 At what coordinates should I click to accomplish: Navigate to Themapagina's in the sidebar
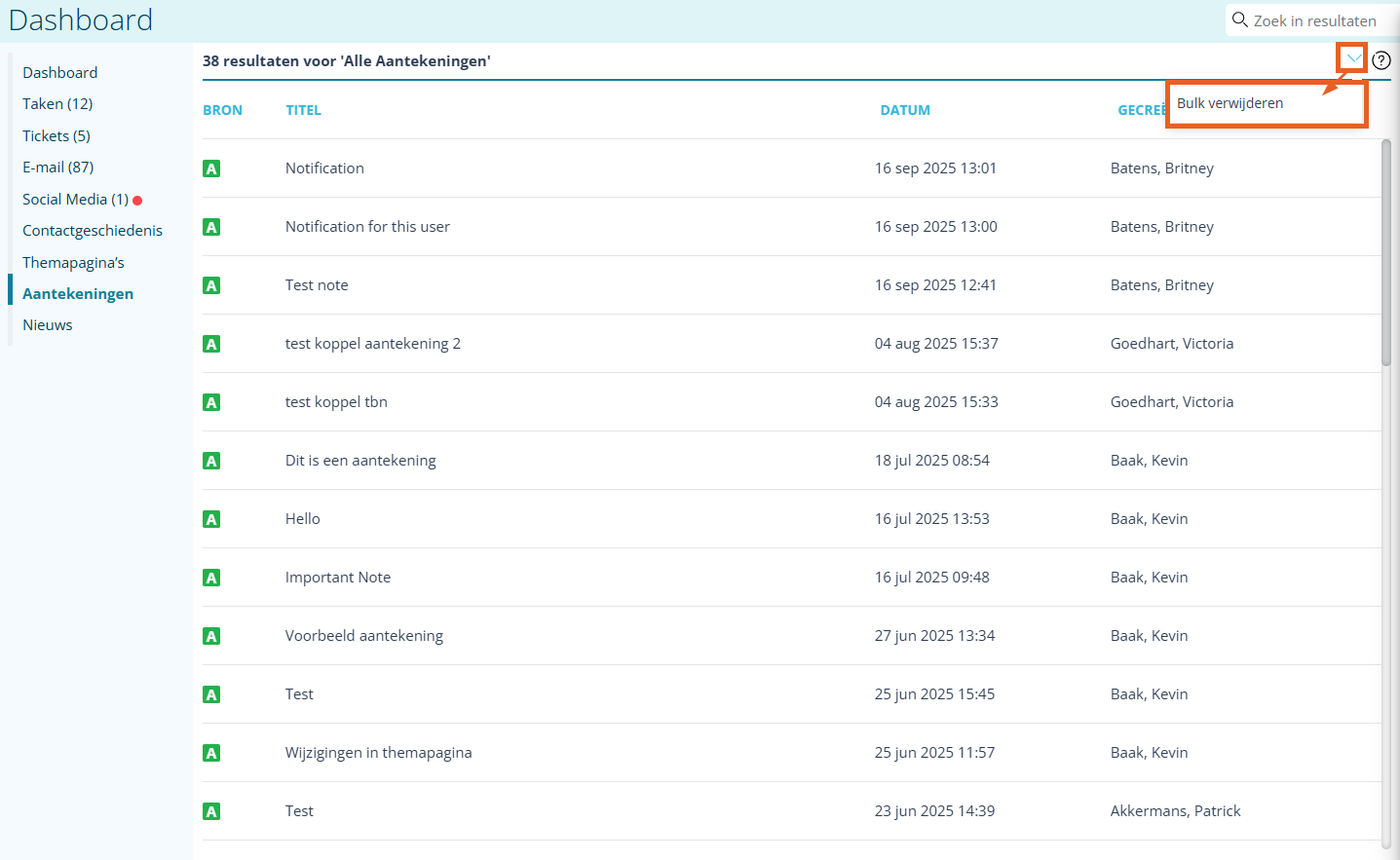point(73,263)
